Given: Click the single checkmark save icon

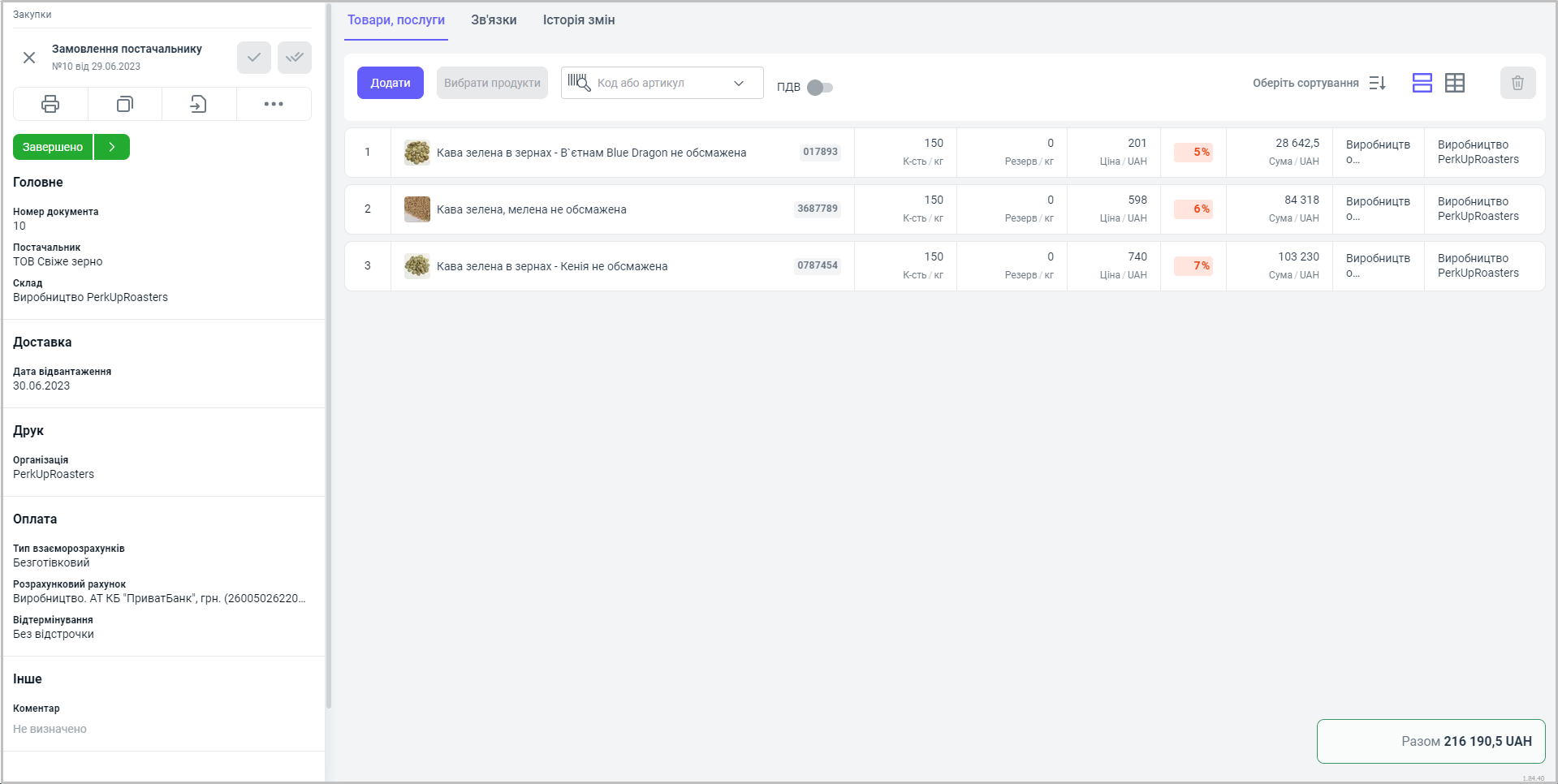Looking at the screenshot, I should (x=254, y=58).
